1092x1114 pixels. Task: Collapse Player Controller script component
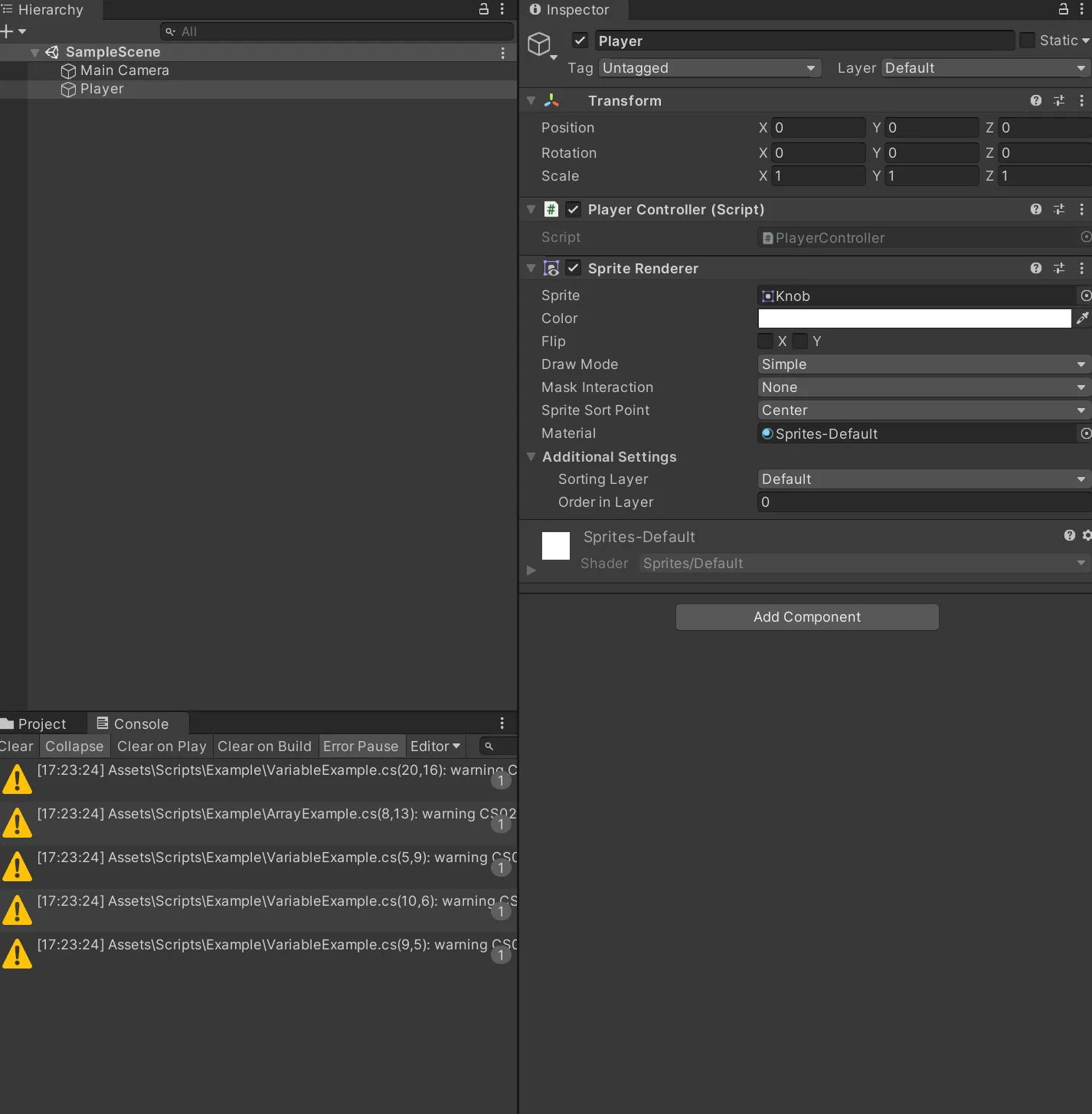point(531,209)
